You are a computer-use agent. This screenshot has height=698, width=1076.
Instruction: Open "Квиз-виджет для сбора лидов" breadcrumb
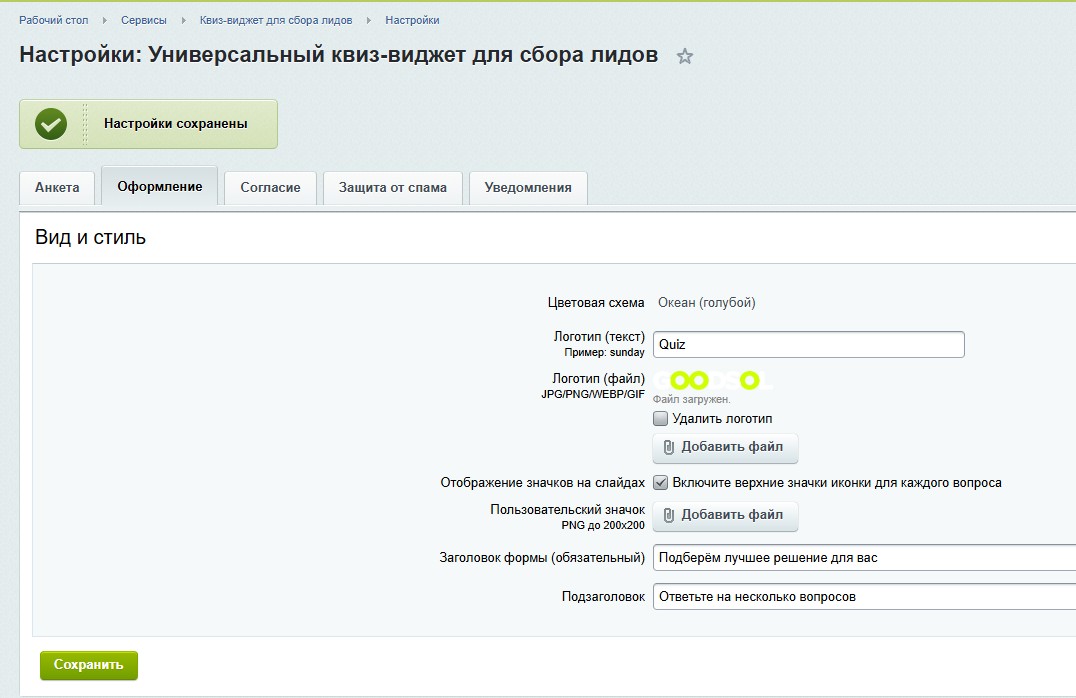click(x=276, y=21)
